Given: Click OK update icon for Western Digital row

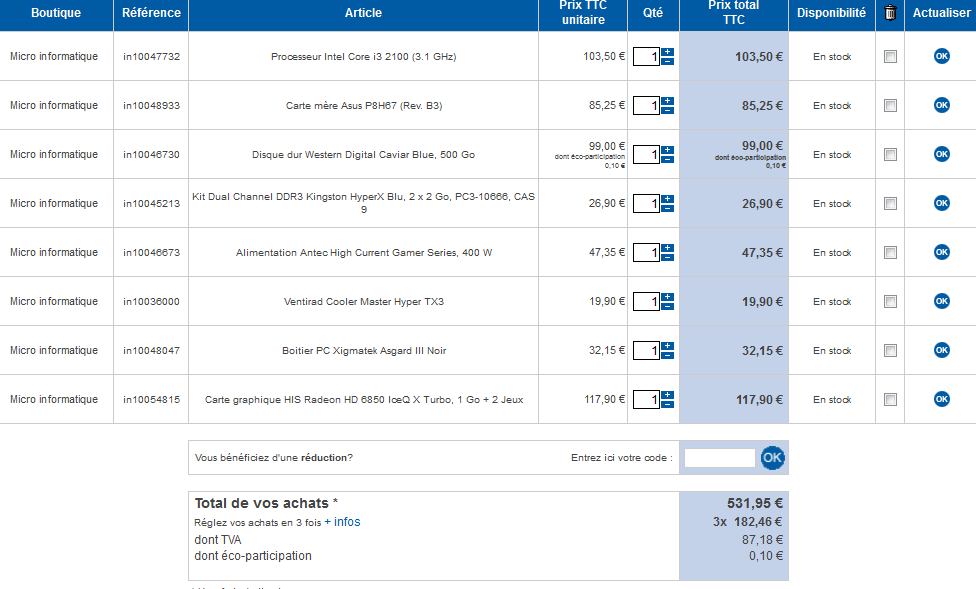Looking at the screenshot, I should 941,154.
